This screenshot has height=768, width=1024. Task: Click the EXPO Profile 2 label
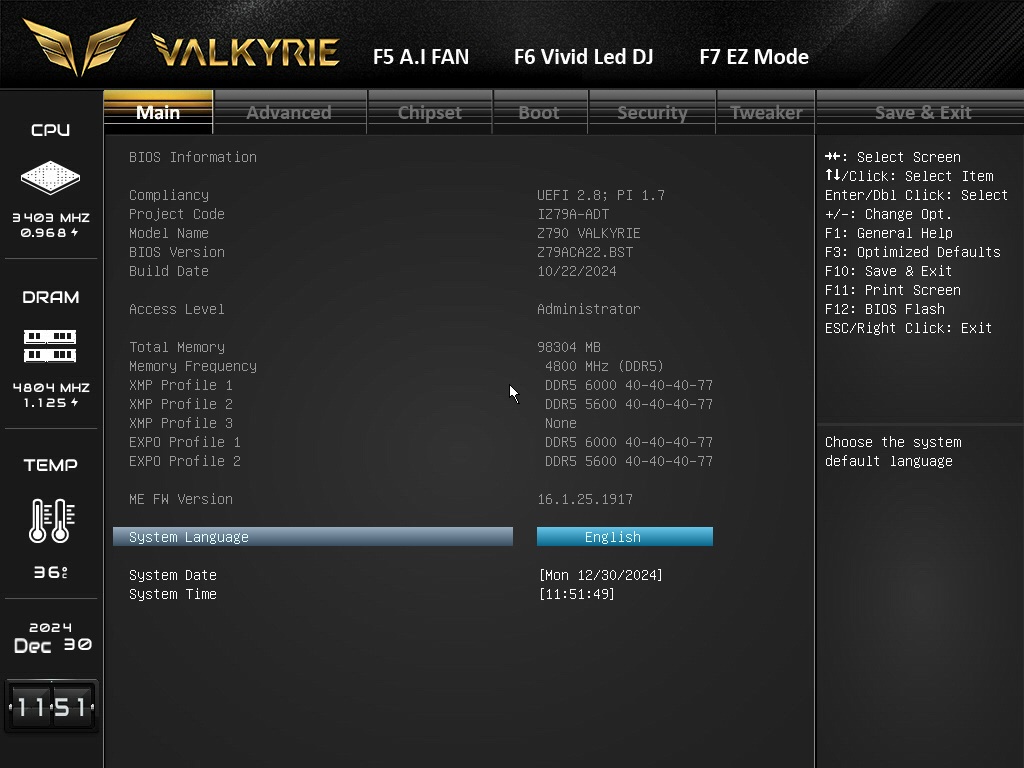coord(185,461)
